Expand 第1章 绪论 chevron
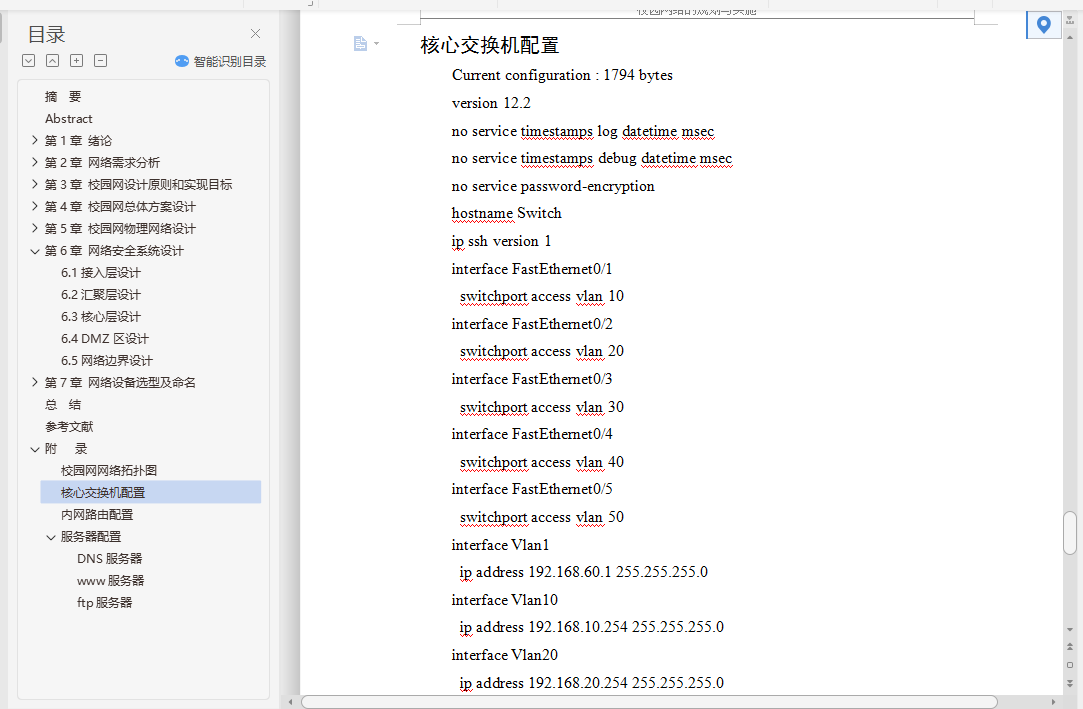 coord(35,140)
